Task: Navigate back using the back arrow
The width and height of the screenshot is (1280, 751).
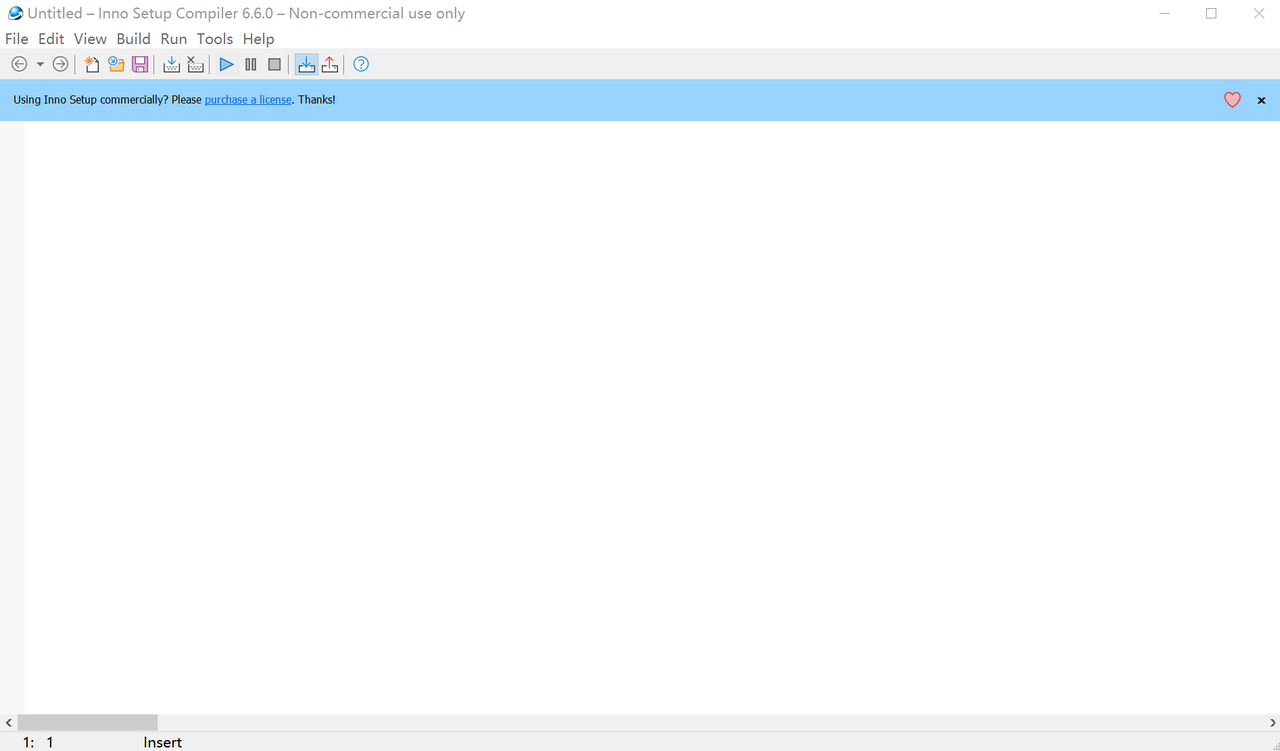Action: [x=18, y=64]
